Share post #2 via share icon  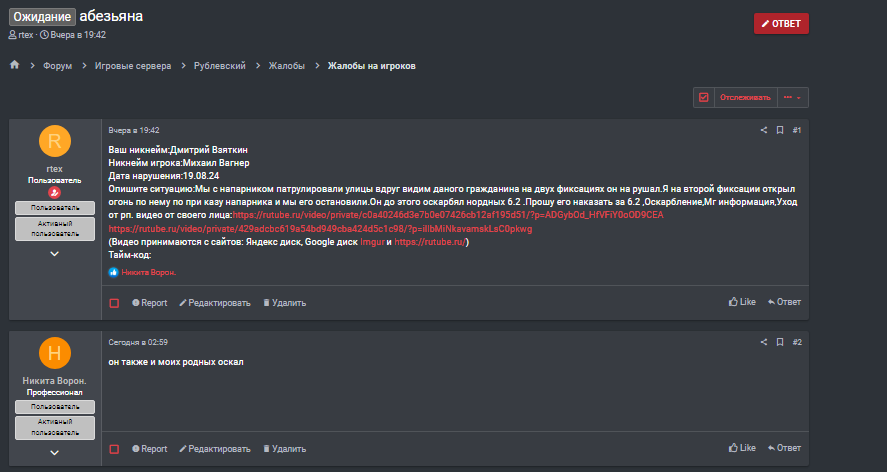pos(764,342)
